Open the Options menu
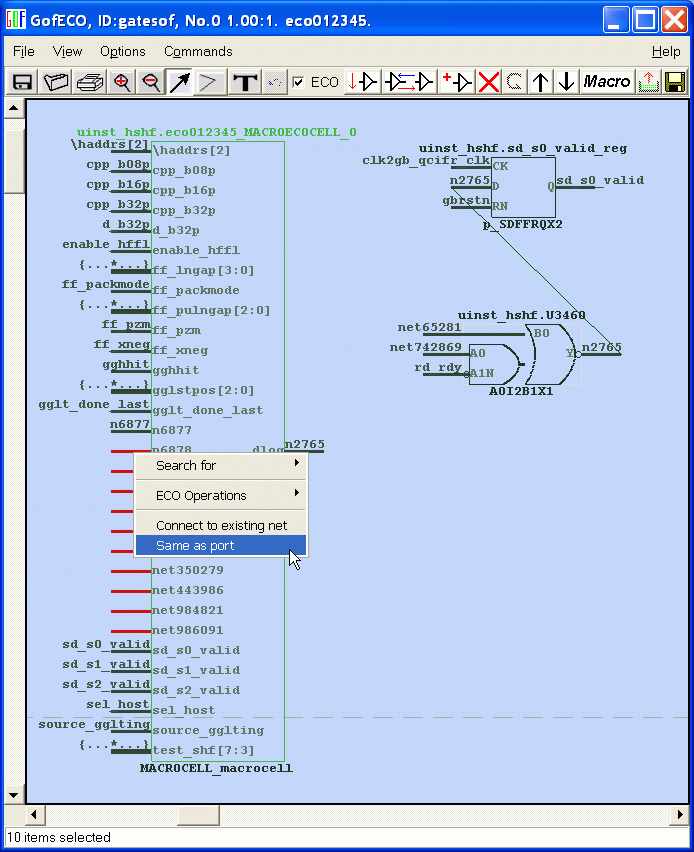Screen dimensions: 694x852 tap(122, 51)
